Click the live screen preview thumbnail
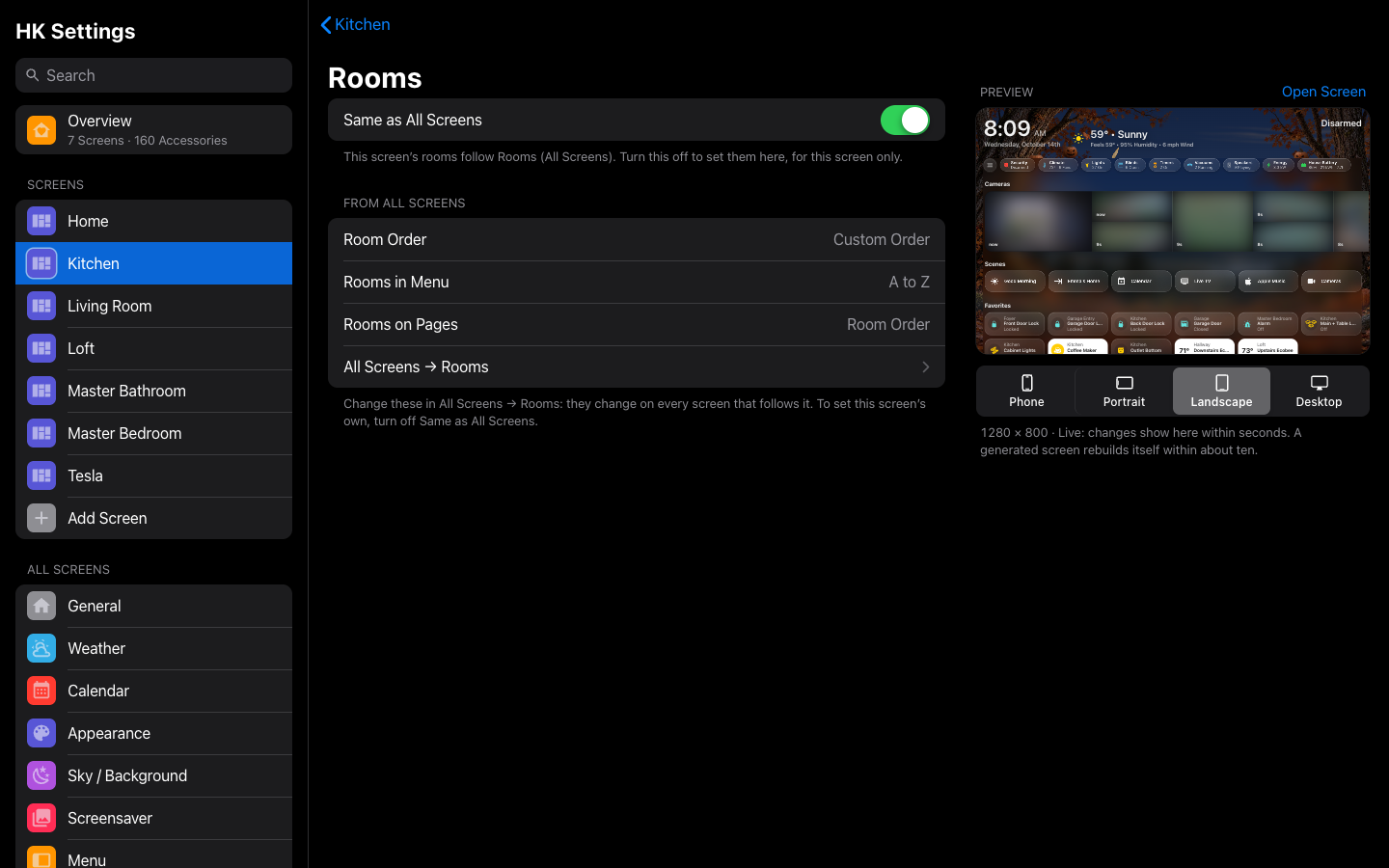The height and width of the screenshot is (868, 1389). (x=1172, y=231)
